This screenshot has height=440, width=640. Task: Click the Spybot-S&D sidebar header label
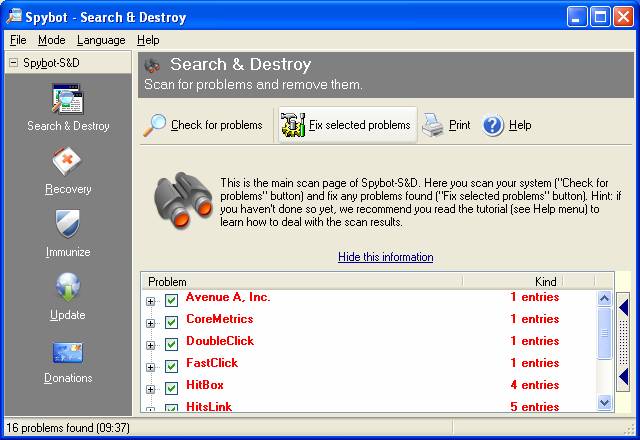51,63
